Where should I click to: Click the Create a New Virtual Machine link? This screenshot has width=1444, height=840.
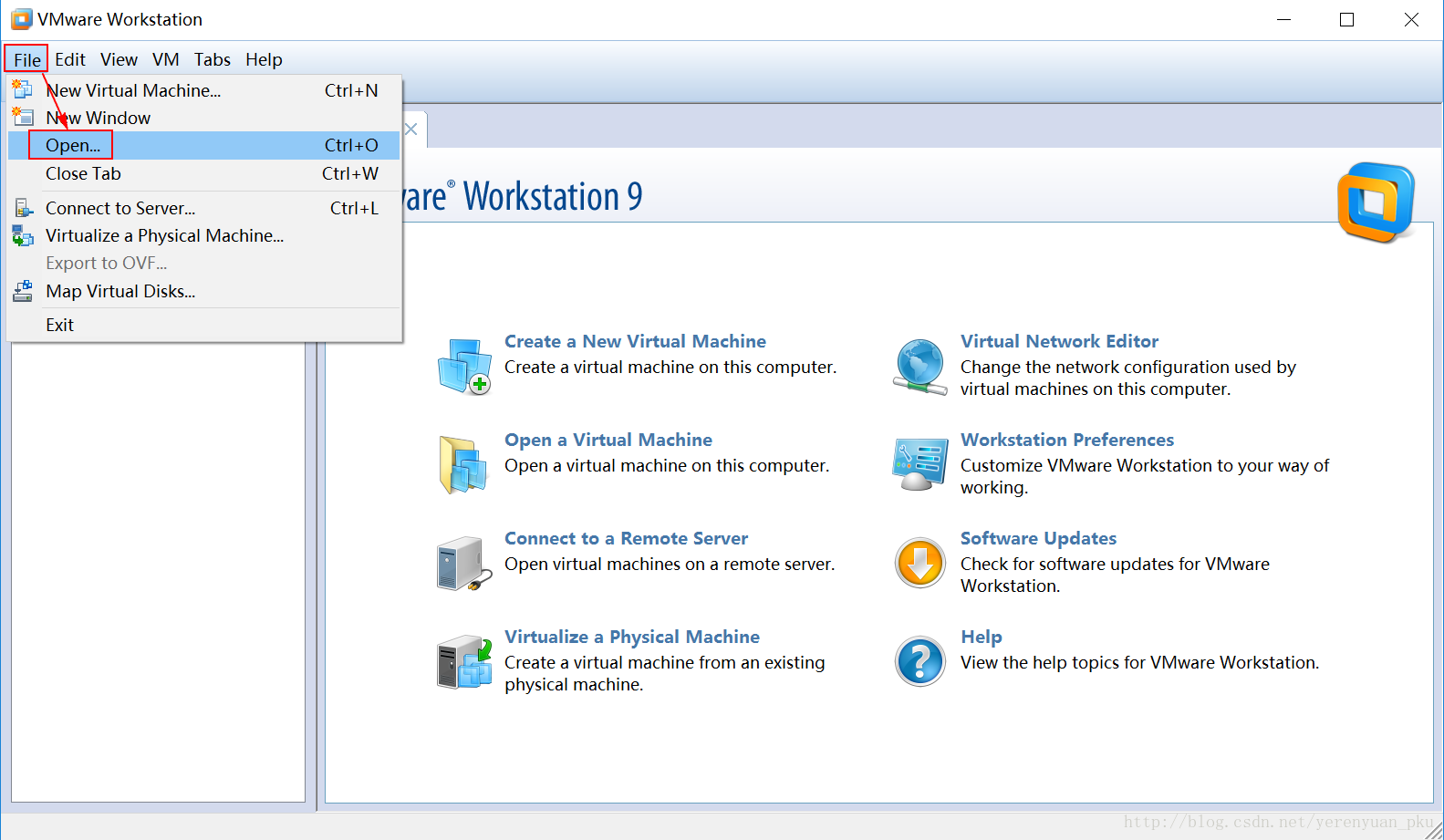point(635,341)
